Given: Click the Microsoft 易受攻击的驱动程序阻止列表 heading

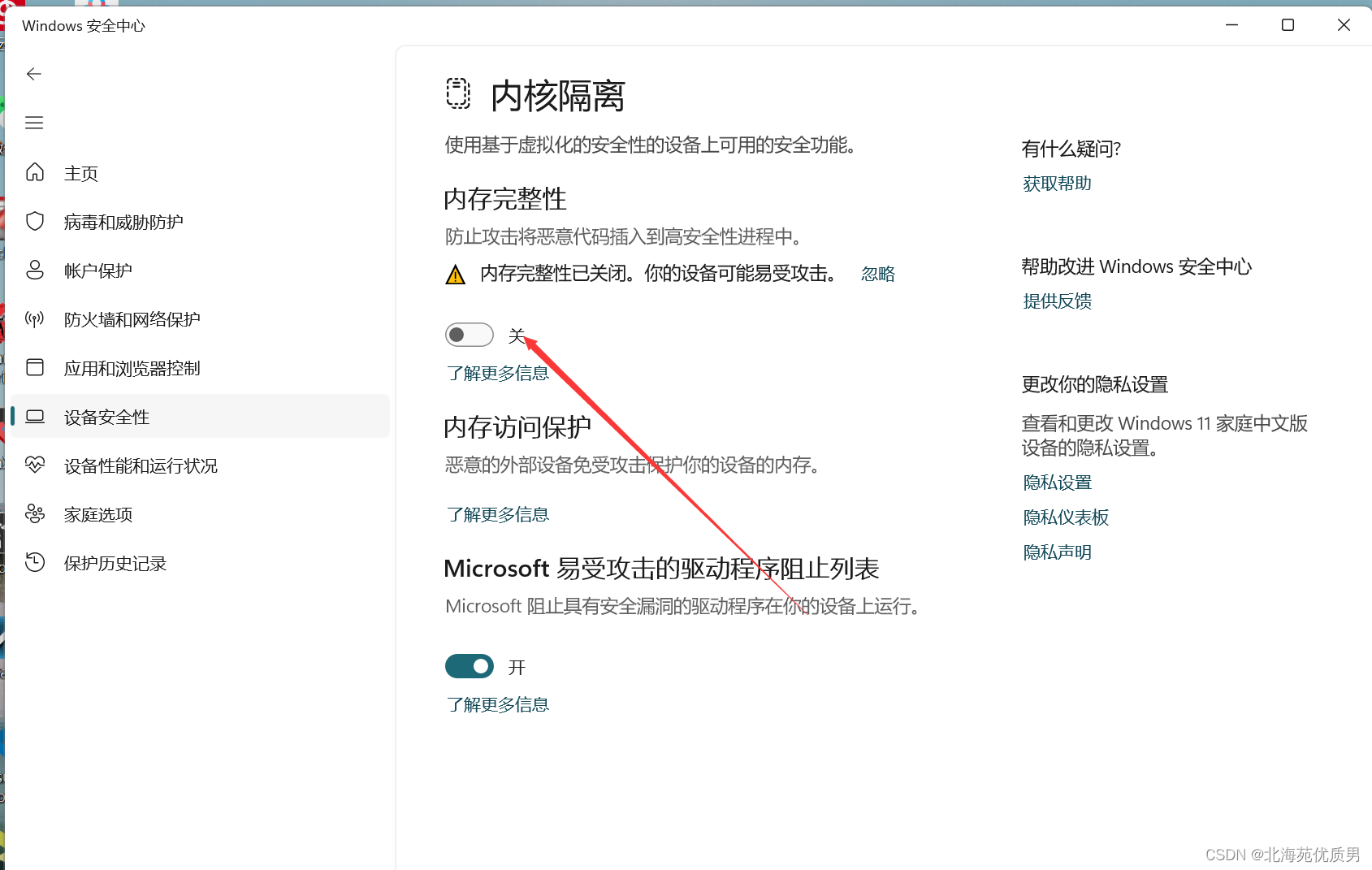Looking at the screenshot, I should 661,569.
